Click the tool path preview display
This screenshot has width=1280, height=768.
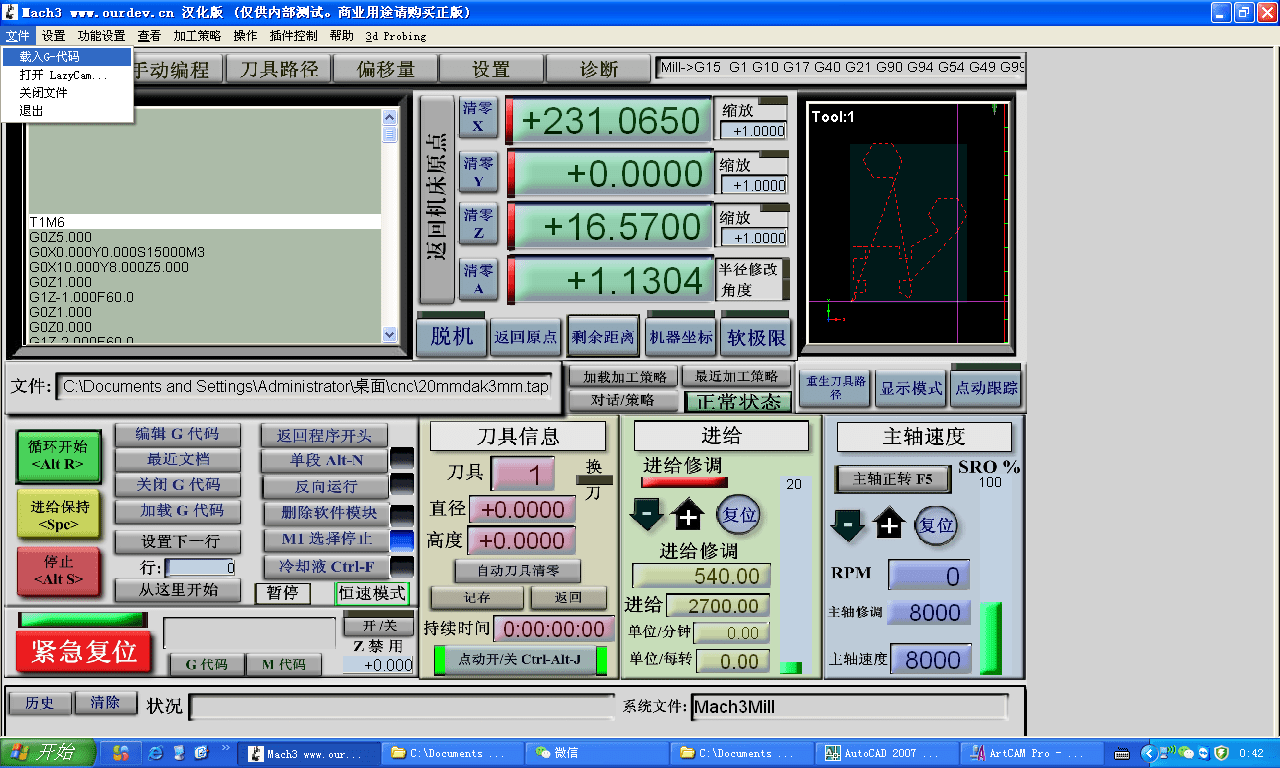[x=906, y=222]
